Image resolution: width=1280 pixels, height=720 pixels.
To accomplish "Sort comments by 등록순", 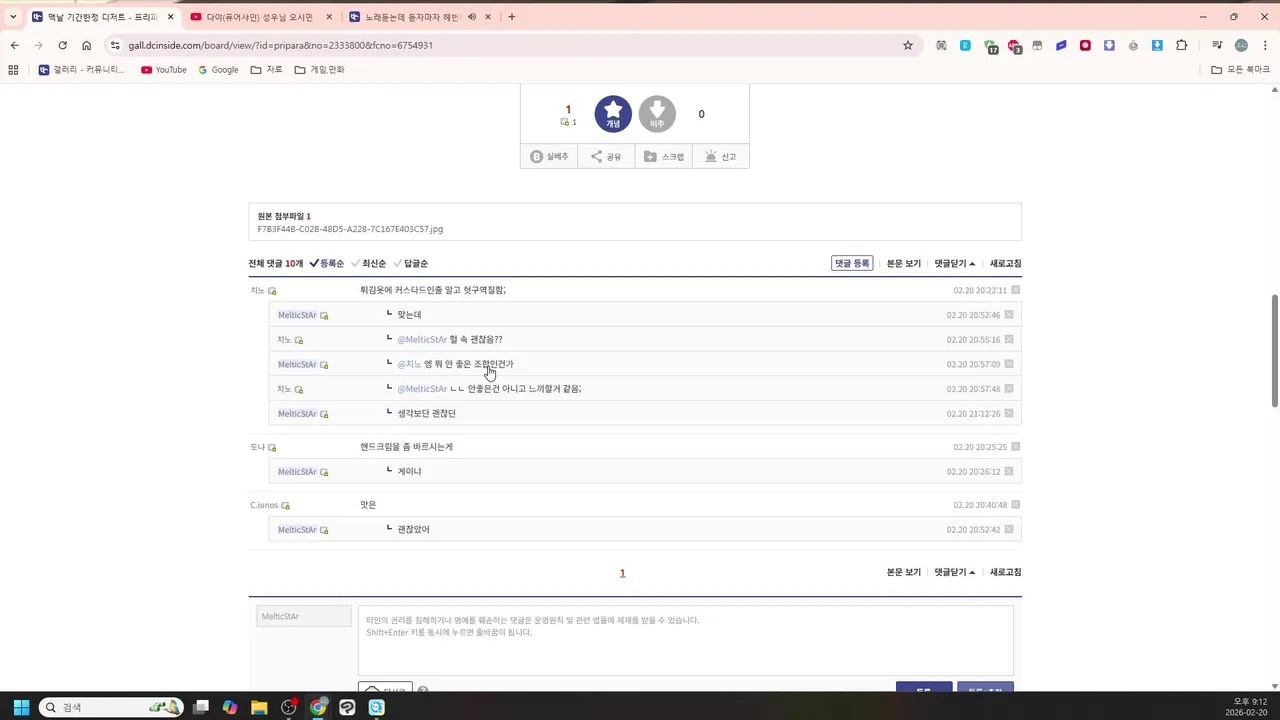I will [x=326, y=264].
